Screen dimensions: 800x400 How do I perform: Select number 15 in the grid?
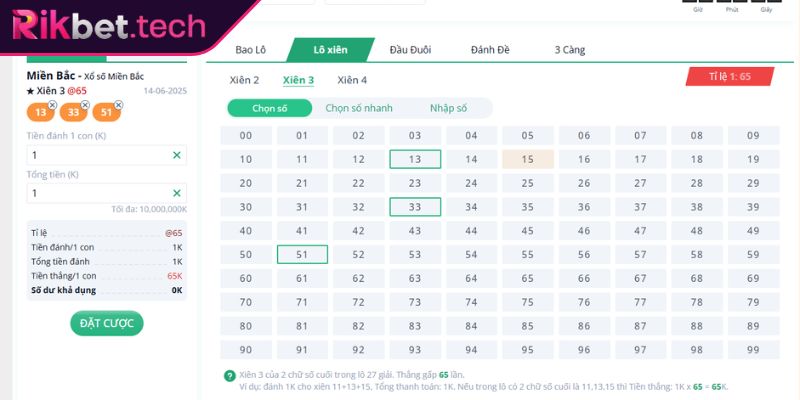click(x=528, y=159)
